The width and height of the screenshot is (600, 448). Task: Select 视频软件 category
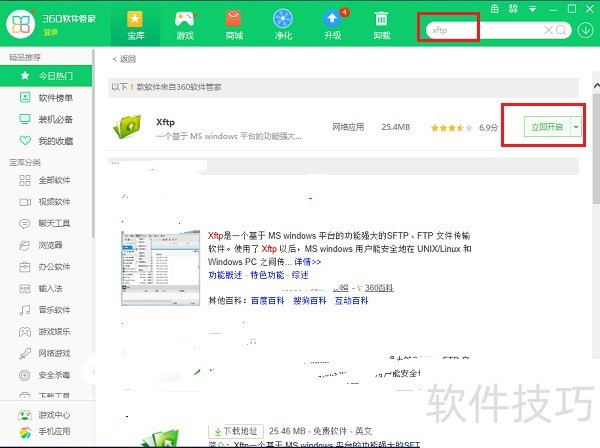pyautogui.click(x=46, y=202)
